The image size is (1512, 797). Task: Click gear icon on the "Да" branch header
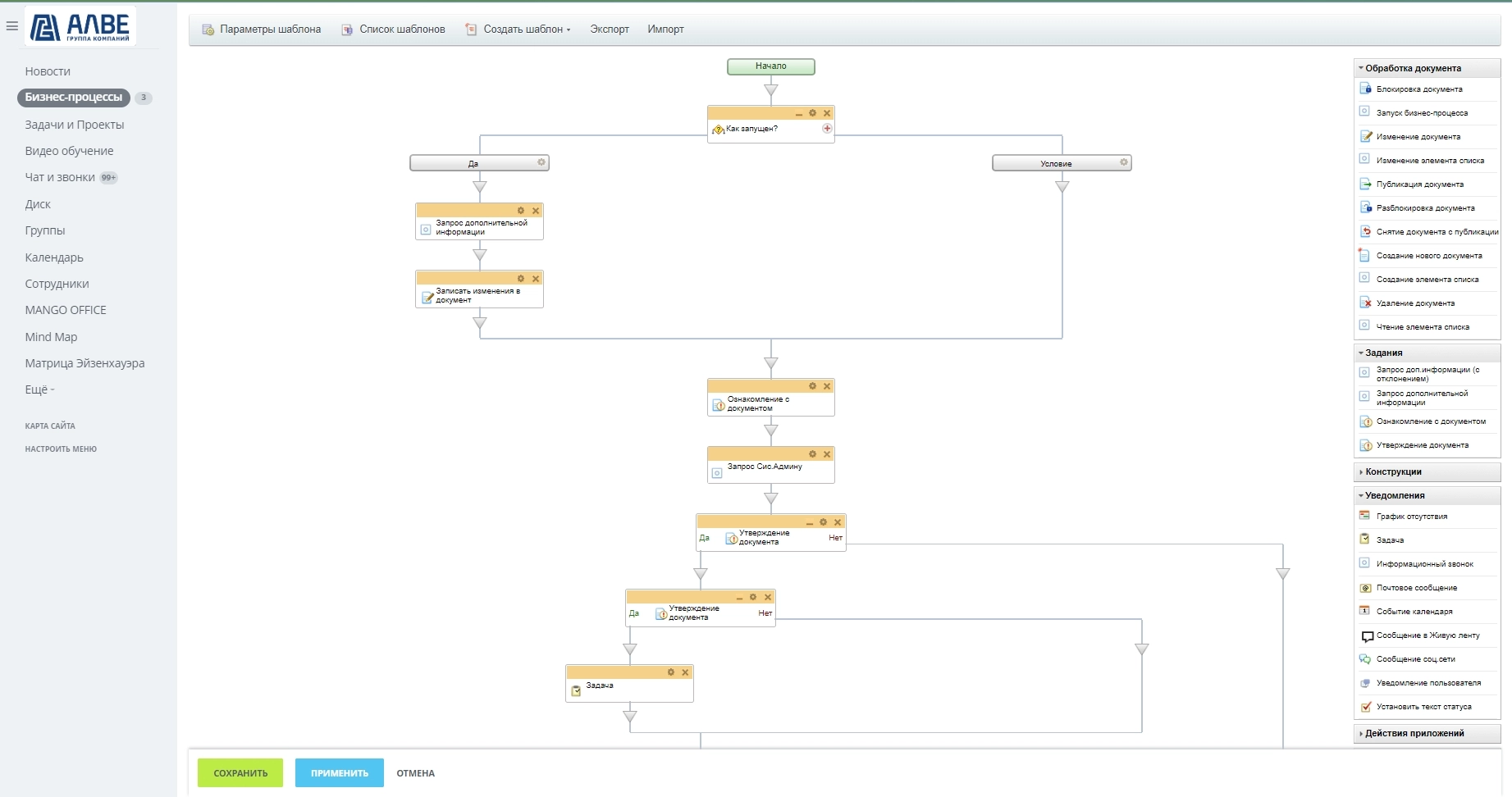541,163
